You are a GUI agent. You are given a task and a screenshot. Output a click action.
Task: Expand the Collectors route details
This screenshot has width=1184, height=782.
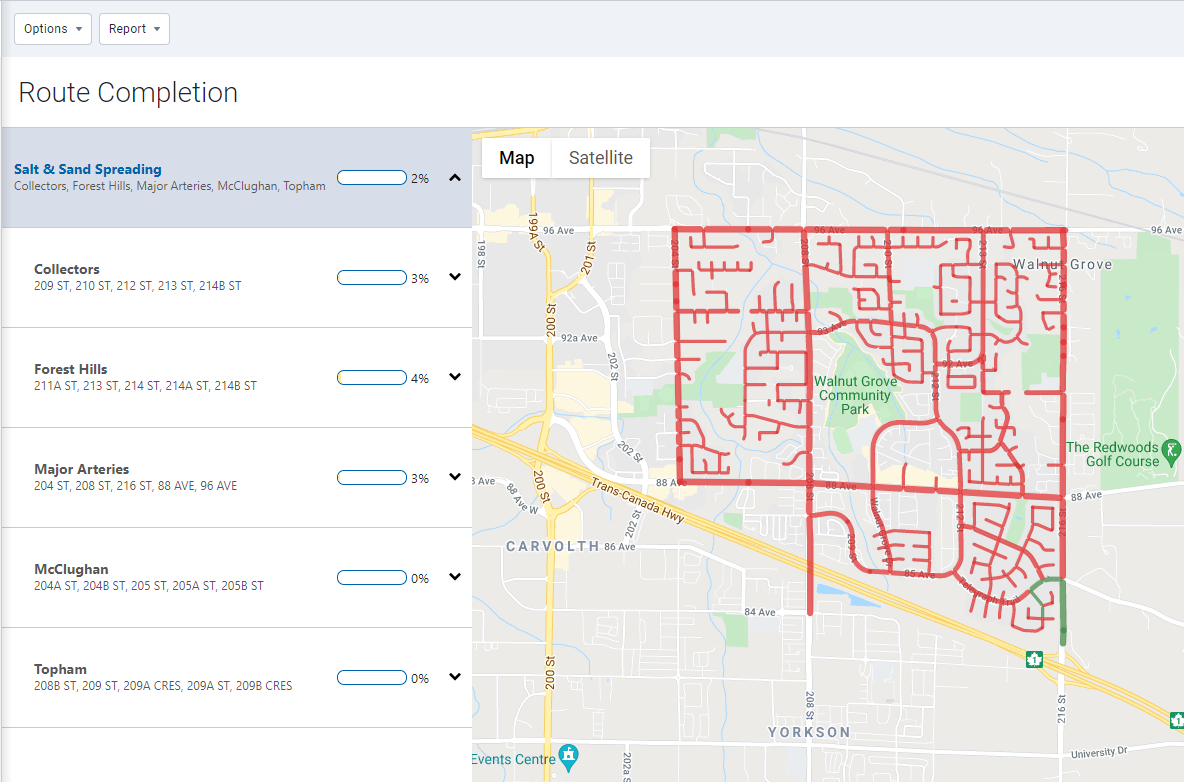click(x=455, y=277)
